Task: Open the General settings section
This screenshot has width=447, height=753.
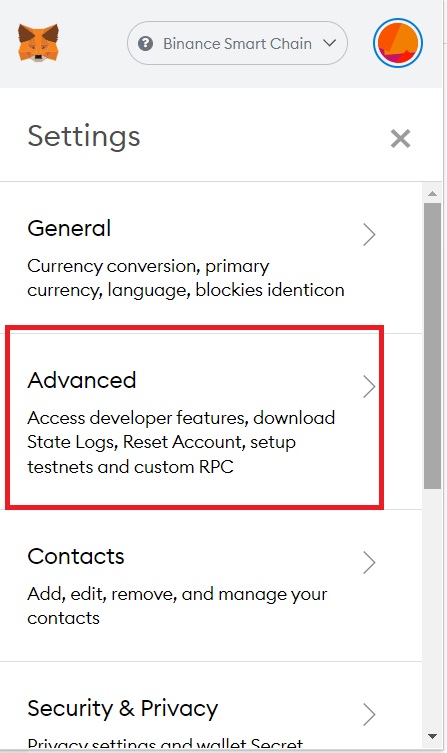Action: (x=211, y=258)
